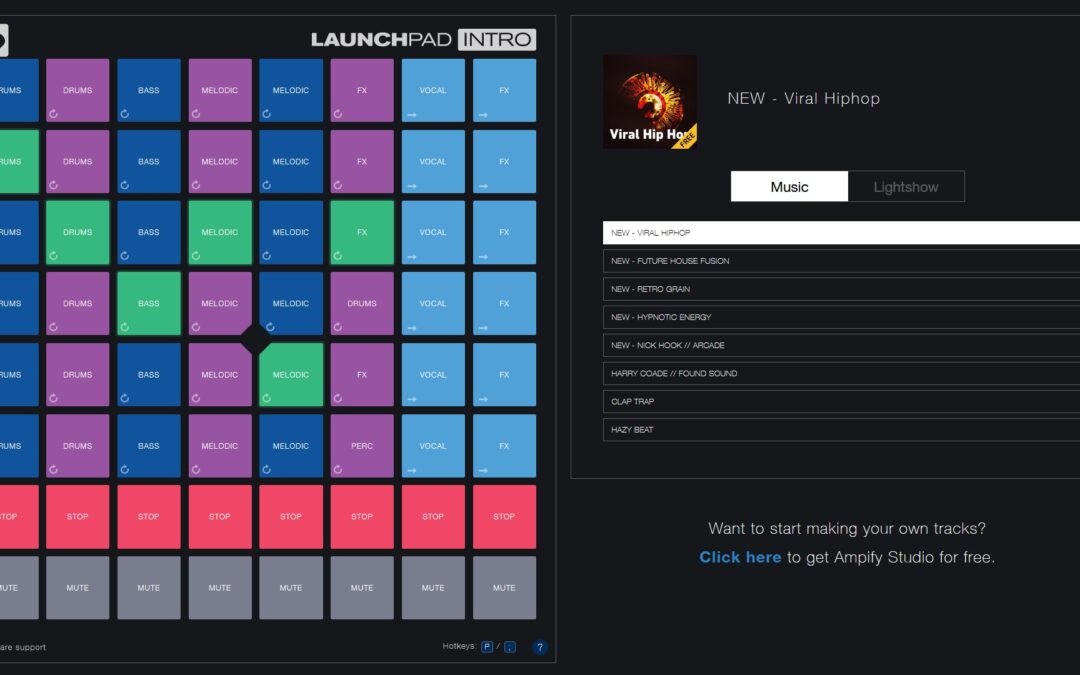The width and height of the screenshot is (1080, 675).
Task: Tap the purple MELODIC pad in the green BASS row
Action: (220, 304)
